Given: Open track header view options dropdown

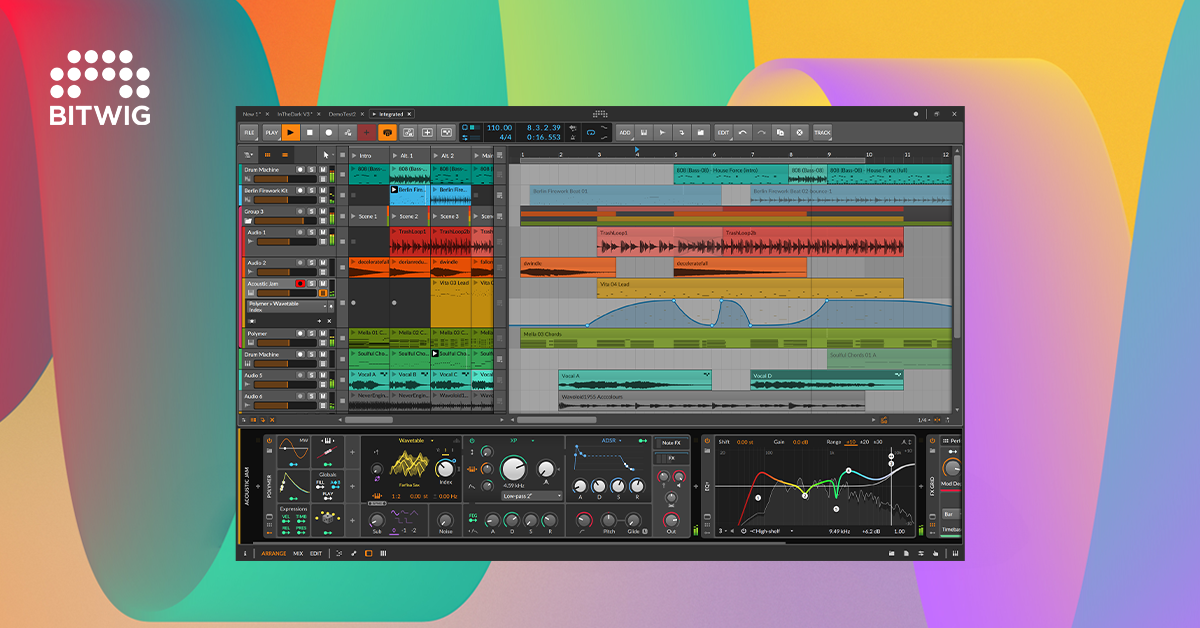Looking at the screenshot, I should click(x=249, y=155).
